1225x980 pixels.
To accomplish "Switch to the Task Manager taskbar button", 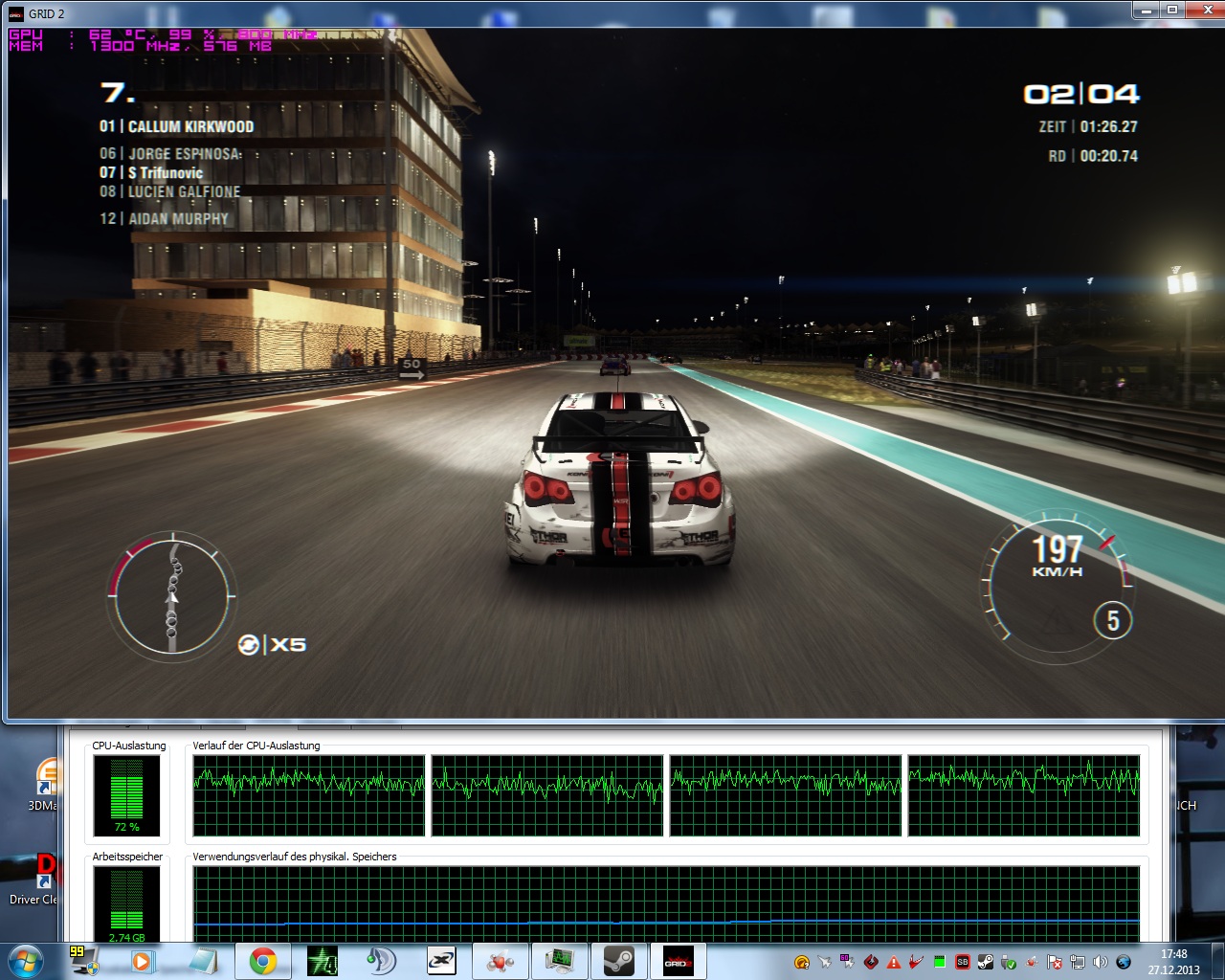I will pos(559,961).
